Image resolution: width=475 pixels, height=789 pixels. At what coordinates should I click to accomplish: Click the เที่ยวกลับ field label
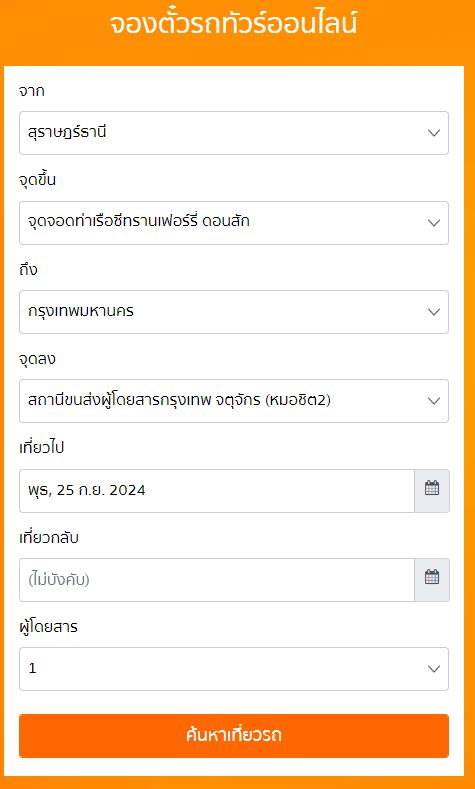(49, 537)
